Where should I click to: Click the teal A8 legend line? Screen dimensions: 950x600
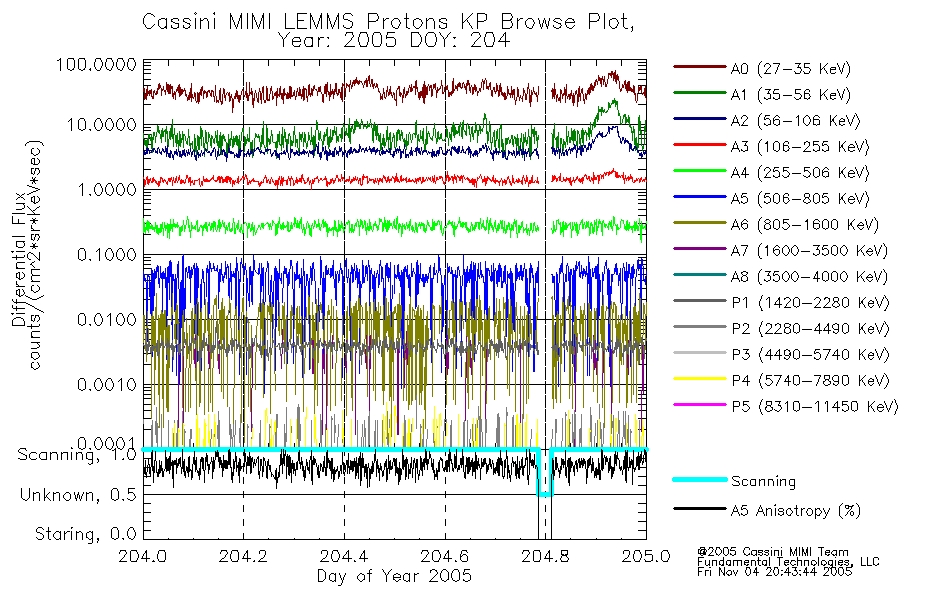(699, 275)
